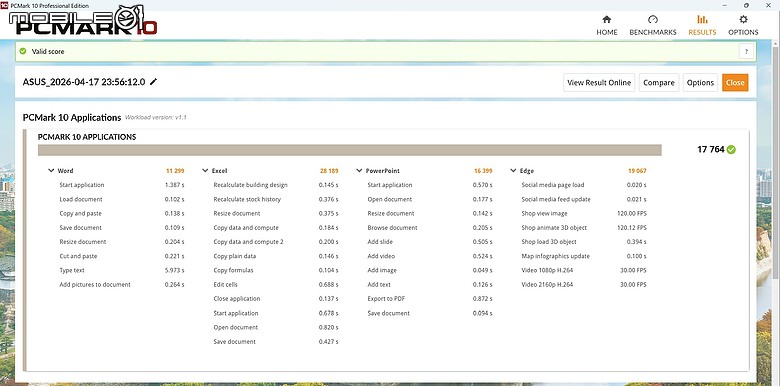Click the 'Cut and paste' row in Word

pos(122,256)
